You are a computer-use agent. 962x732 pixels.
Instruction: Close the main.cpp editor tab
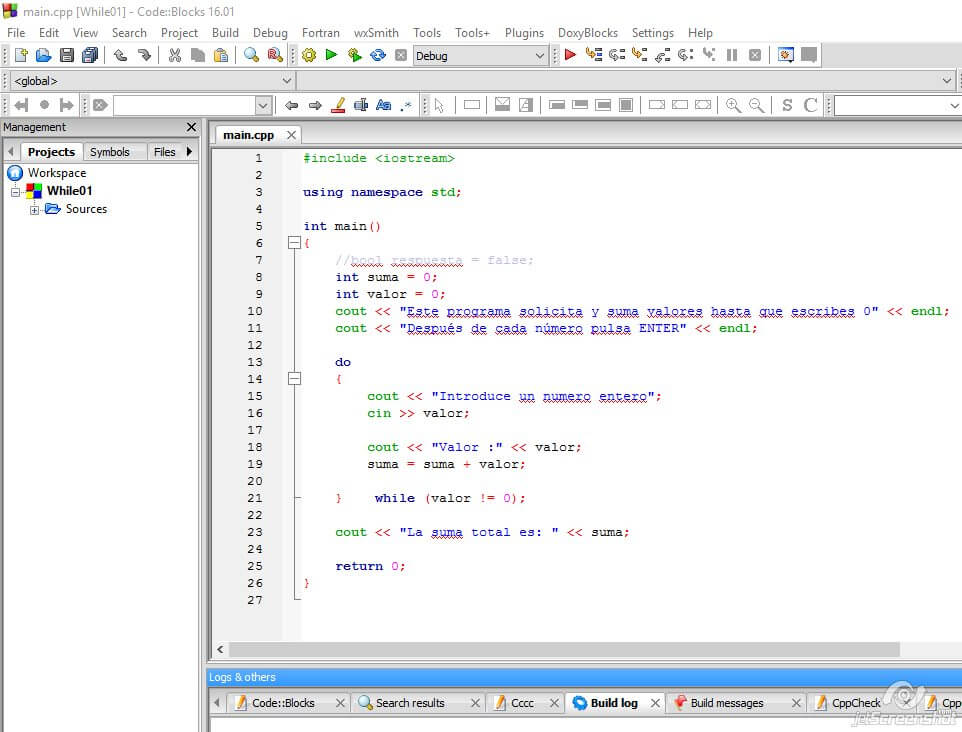coord(291,135)
